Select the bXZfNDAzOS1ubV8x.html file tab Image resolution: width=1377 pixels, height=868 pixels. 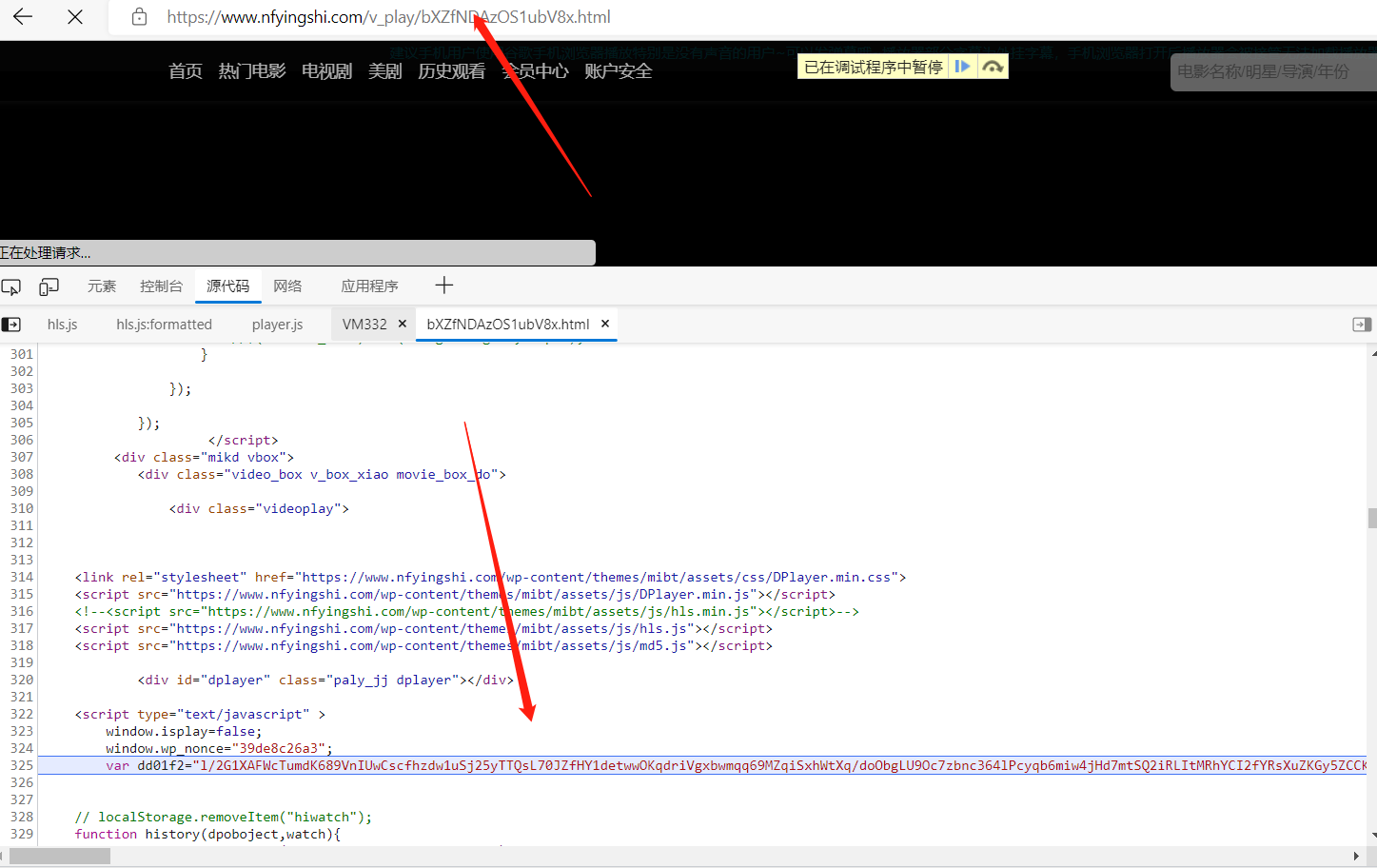pyautogui.click(x=508, y=325)
